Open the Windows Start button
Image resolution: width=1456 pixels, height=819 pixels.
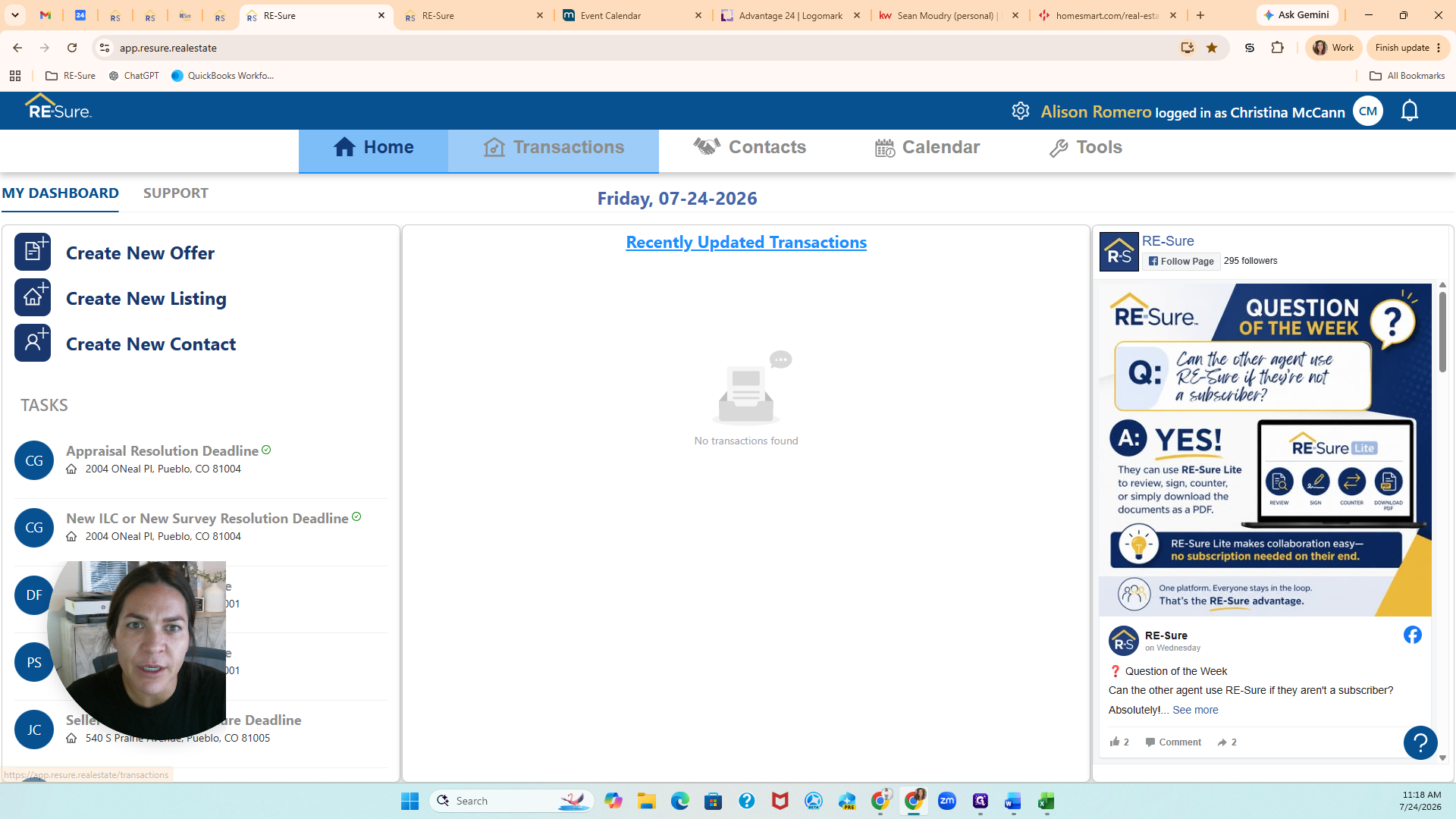coord(410,801)
